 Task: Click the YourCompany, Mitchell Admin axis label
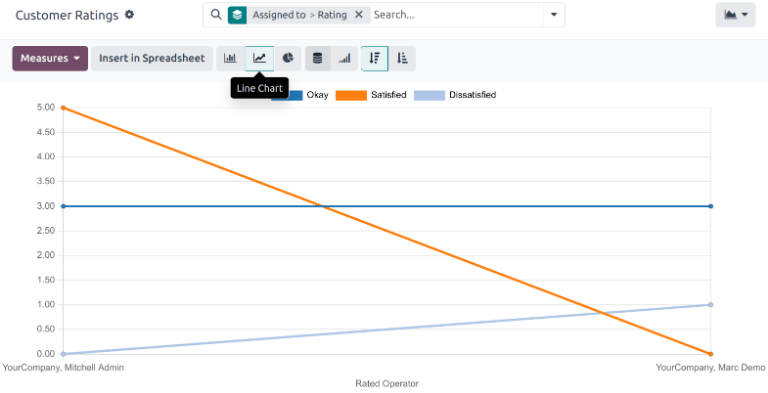click(x=63, y=368)
